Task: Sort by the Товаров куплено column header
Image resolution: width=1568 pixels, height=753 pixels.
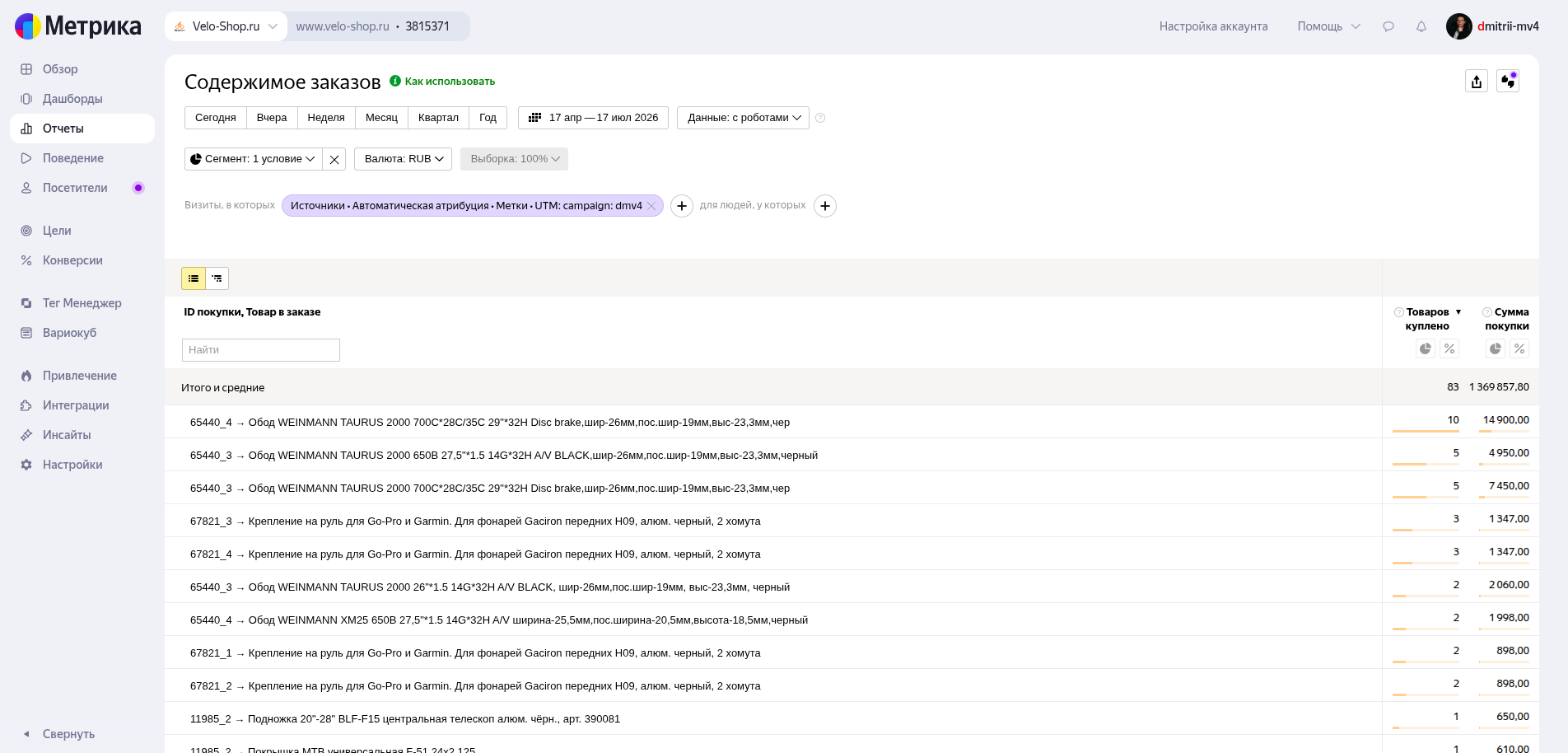Action: pos(1428,319)
